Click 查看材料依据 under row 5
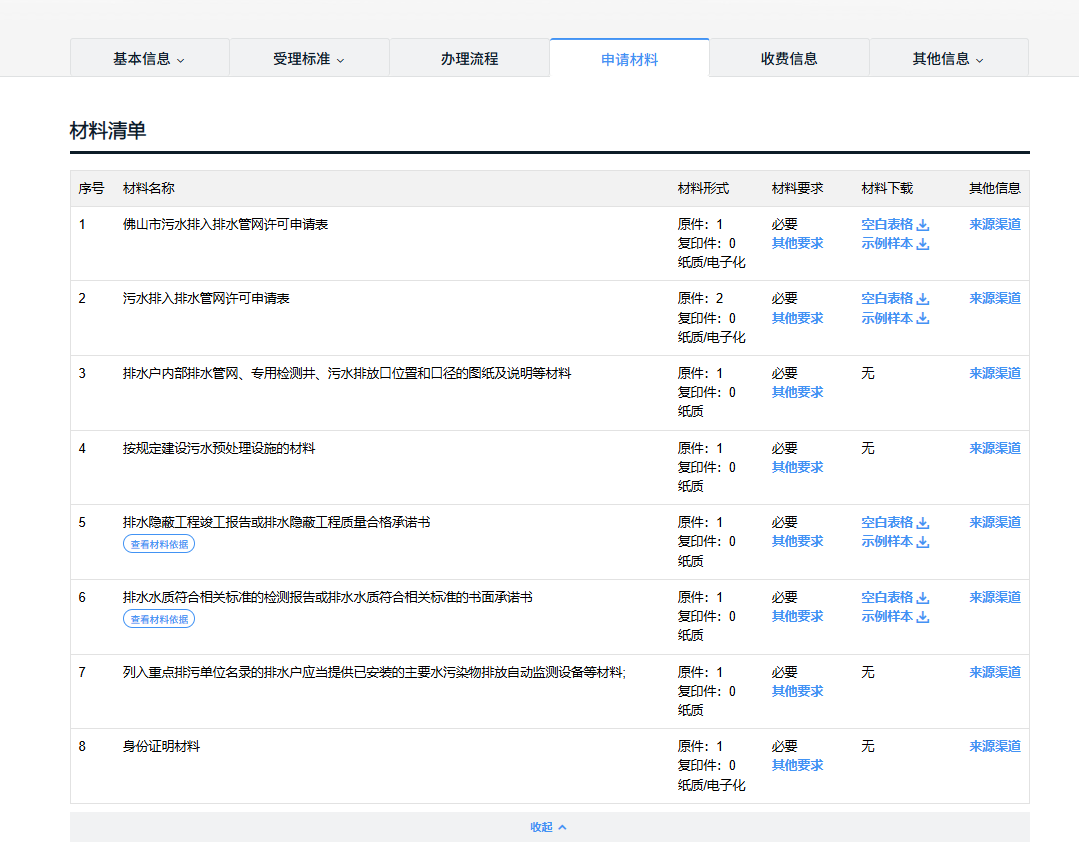 (x=159, y=544)
